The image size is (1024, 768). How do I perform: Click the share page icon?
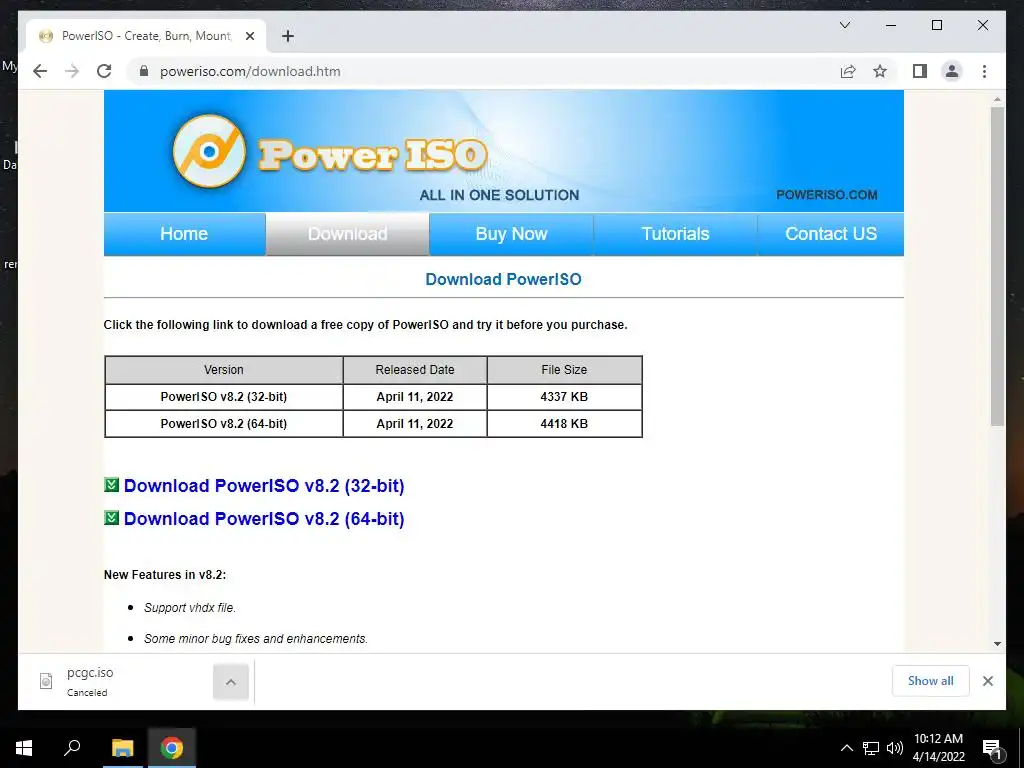click(848, 71)
